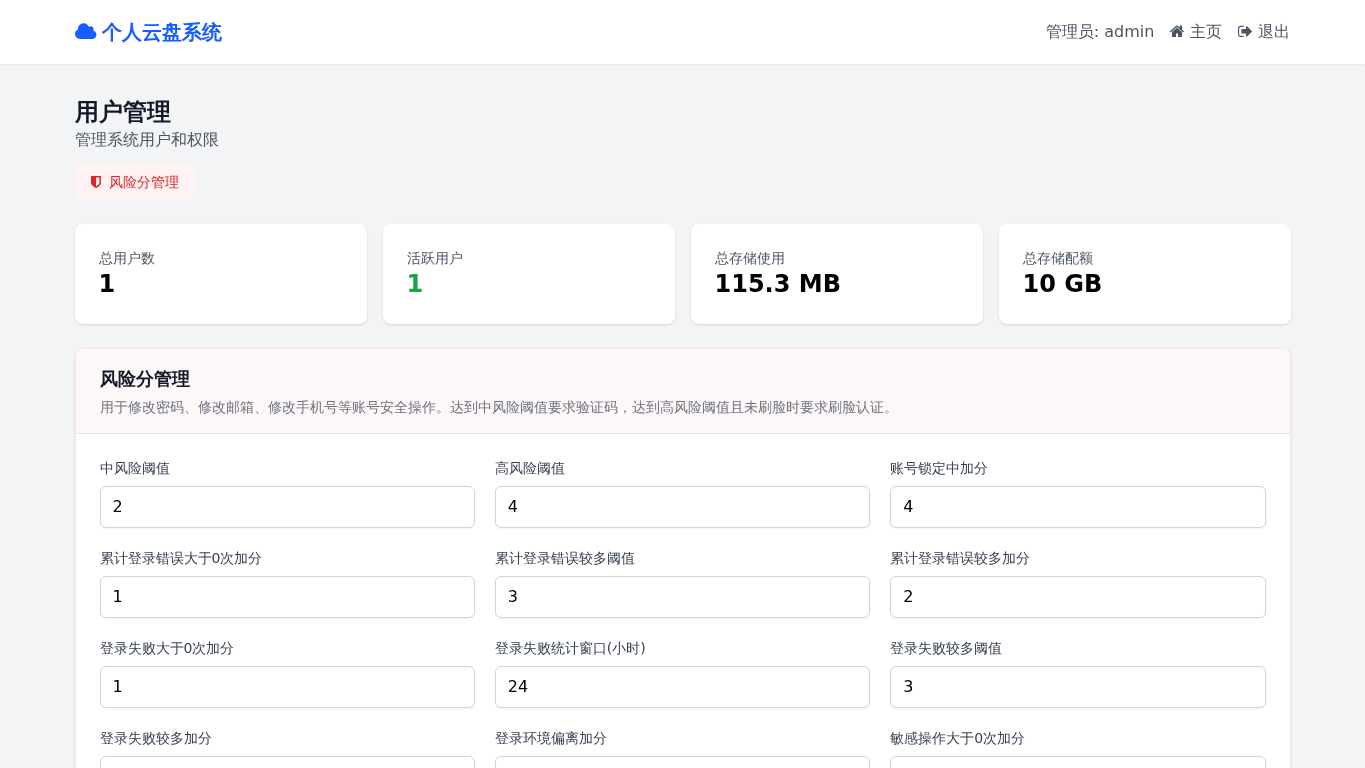Click the 登录环境偏离加分 label

pos(551,738)
